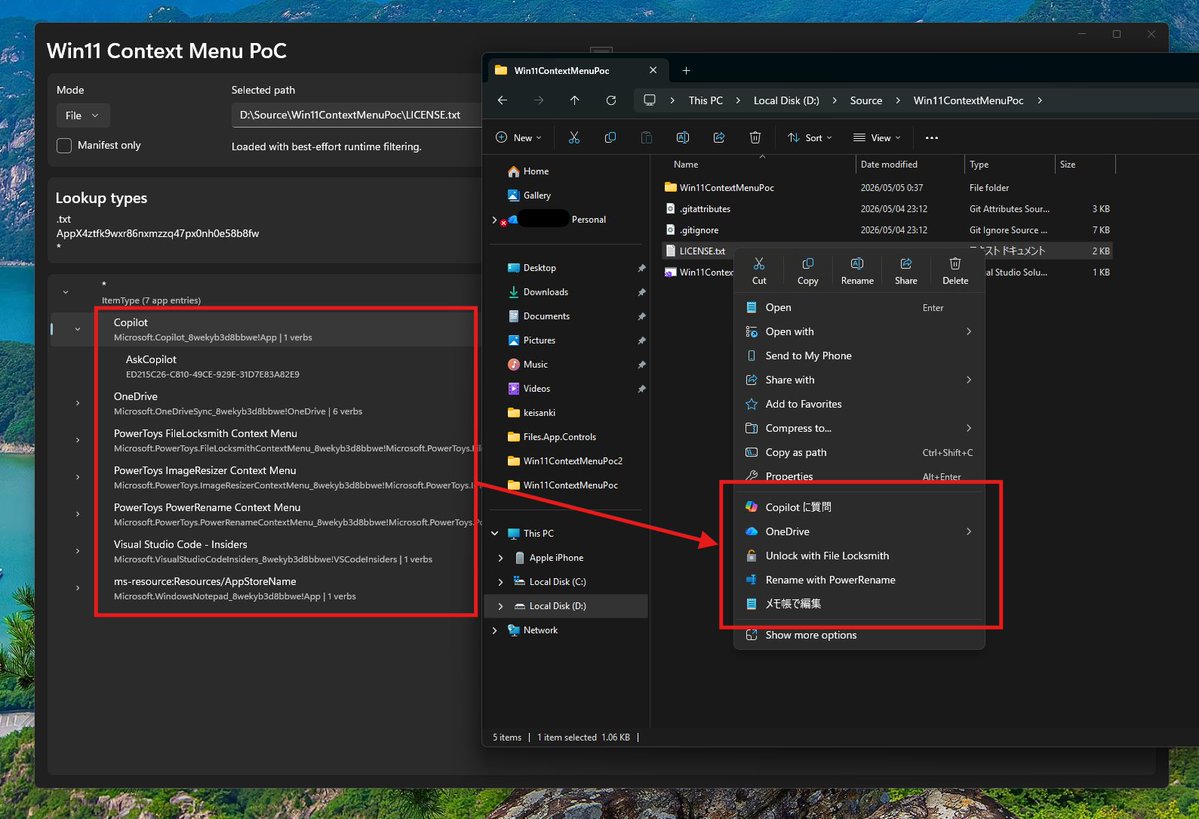Go forward in File Explorer
1199x819 pixels.
[538, 100]
